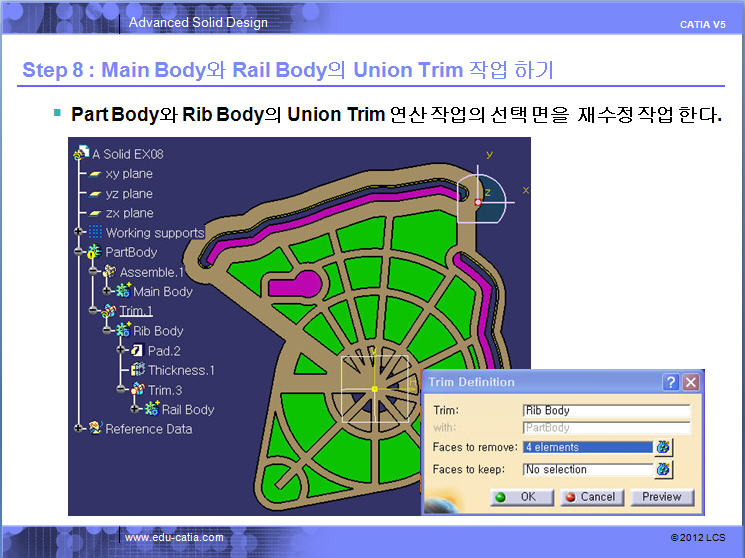Collapse the PartBody tree node

pyautogui.click(x=78, y=252)
